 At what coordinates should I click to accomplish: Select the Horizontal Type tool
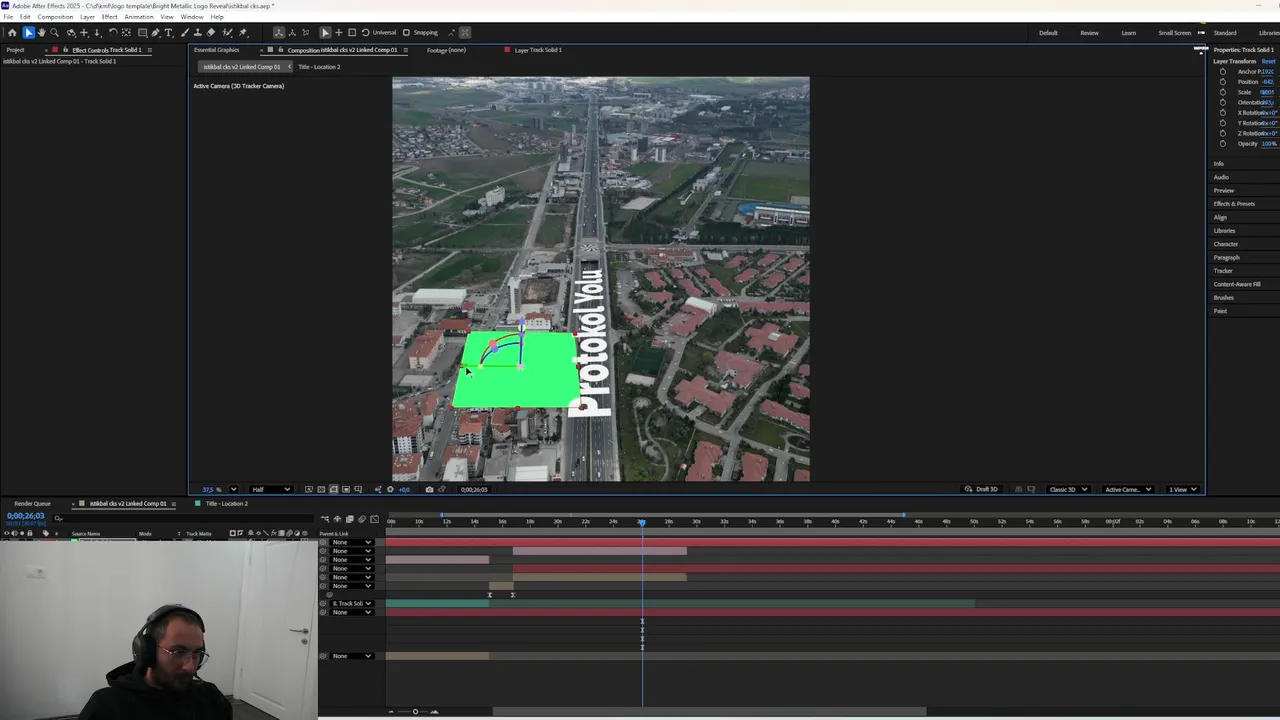pyautogui.click(x=168, y=32)
